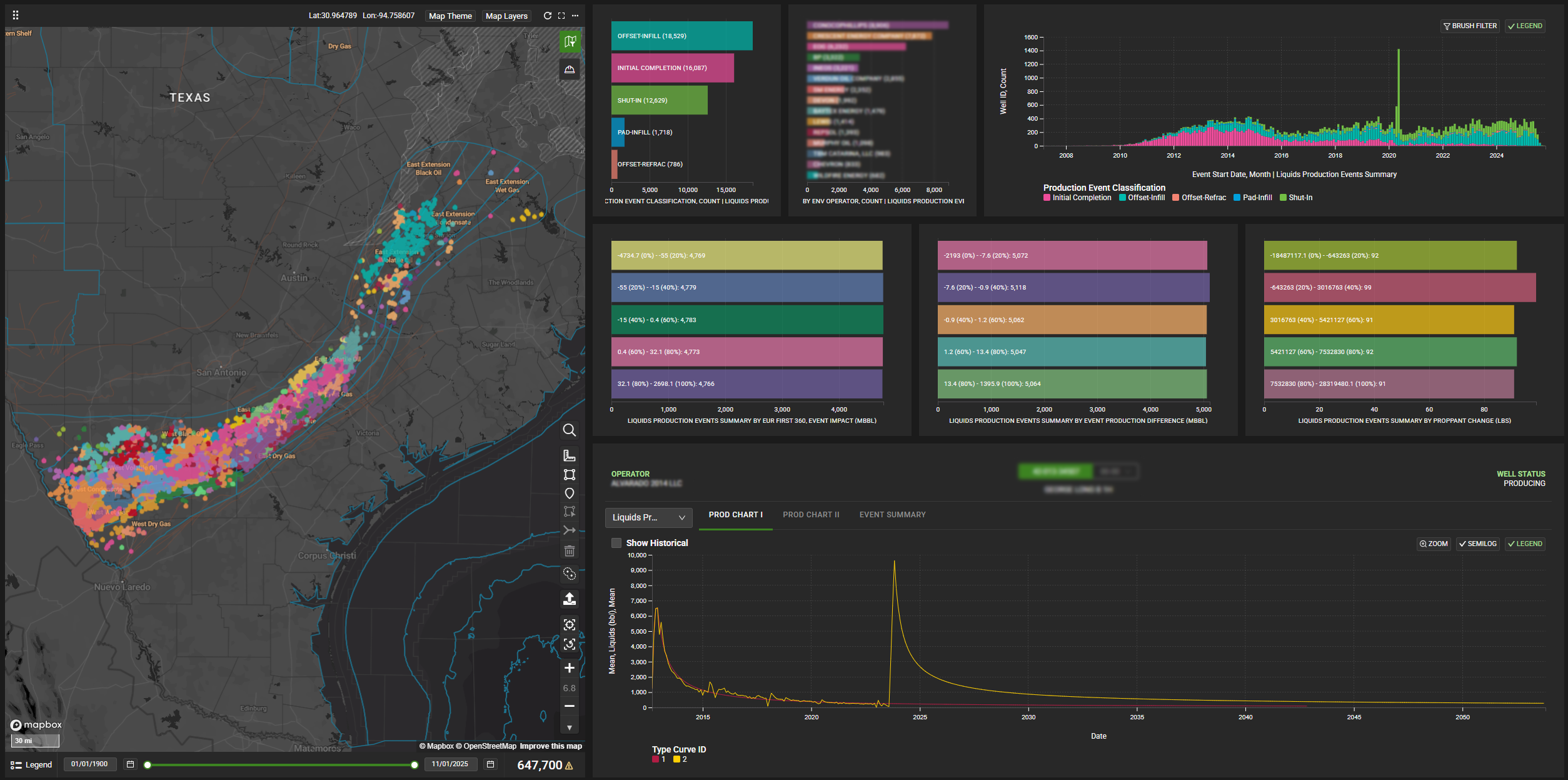
Task: Toggle the SEMILOG option on production chart
Action: 1477,544
